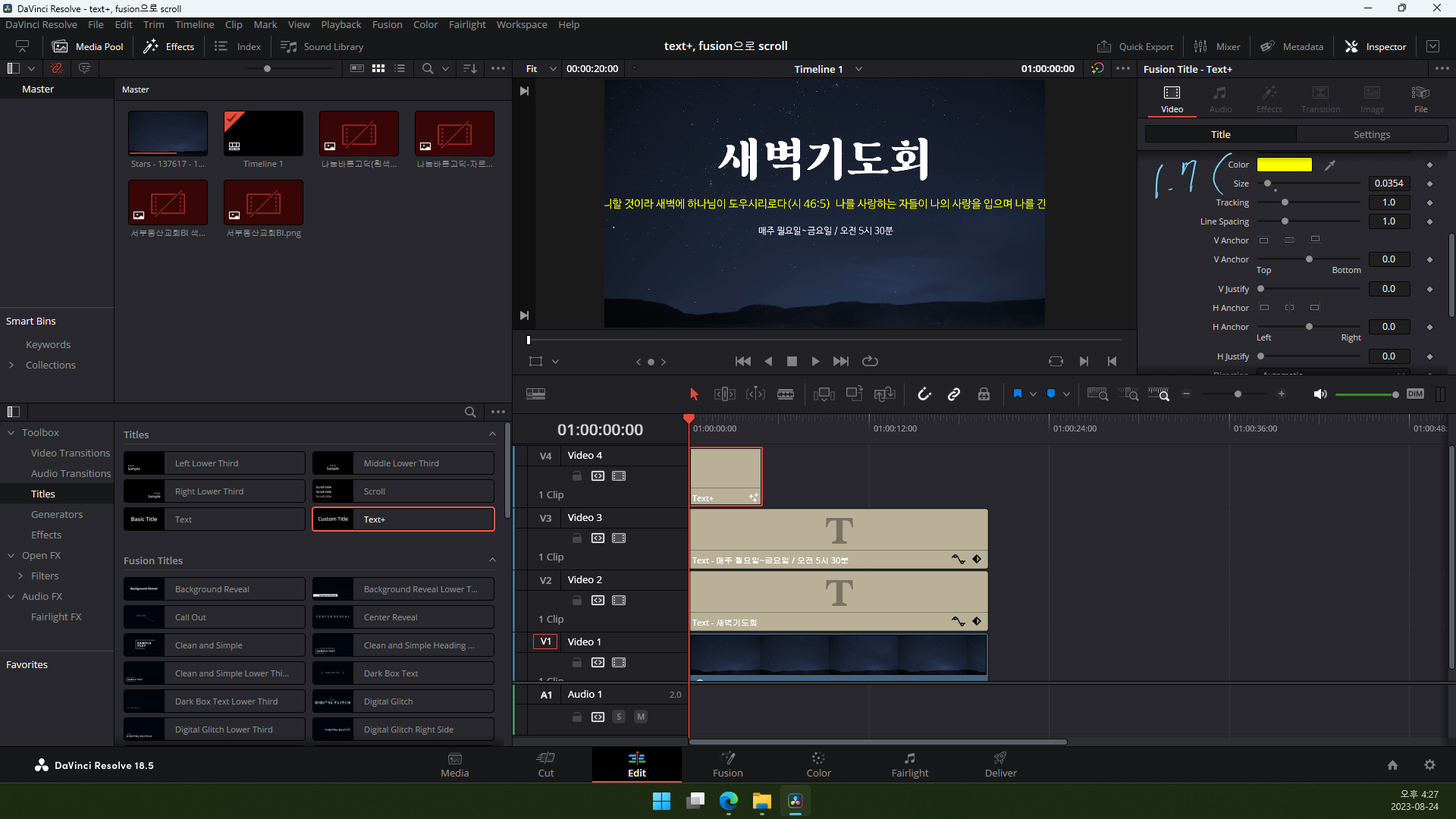The image size is (1456, 819).
Task: Select the arrow Selection Mode tool
Action: pyautogui.click(x=694, y=394)
